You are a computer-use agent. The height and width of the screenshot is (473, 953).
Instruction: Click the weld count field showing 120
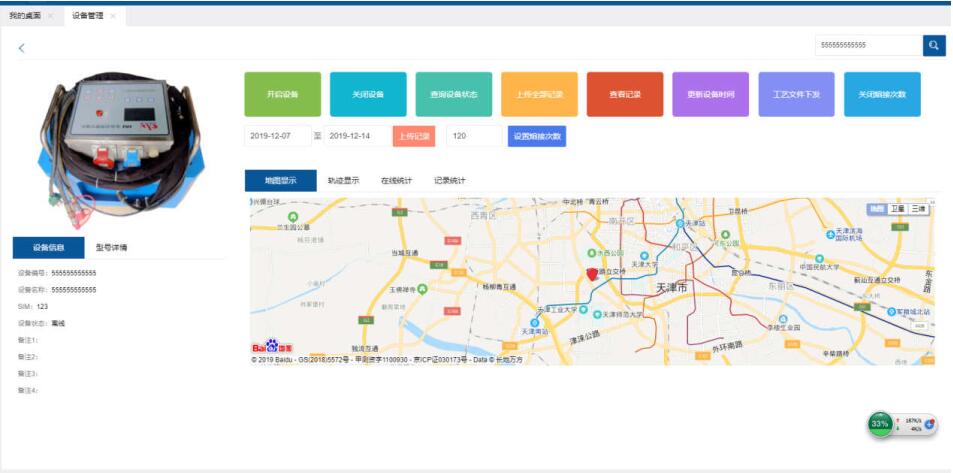[x=473, y=136]
